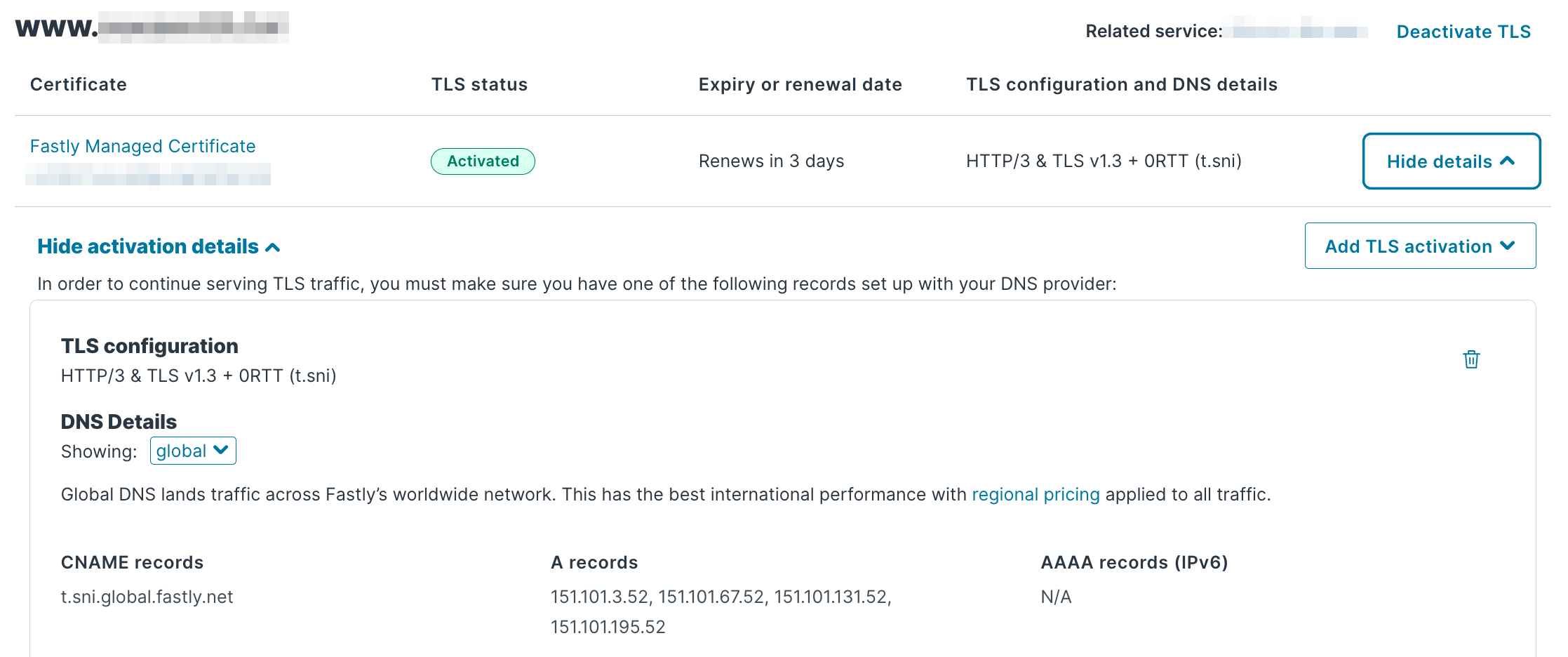Viewport: 1568px width, 657px height.
Task: Click the blurred related service name
Action: 1300,32
